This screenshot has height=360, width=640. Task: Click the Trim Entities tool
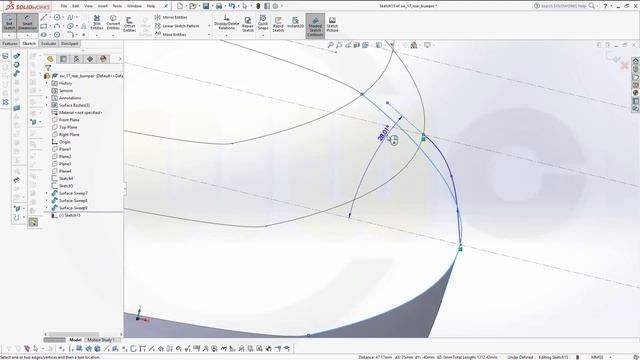pos(97,22)
